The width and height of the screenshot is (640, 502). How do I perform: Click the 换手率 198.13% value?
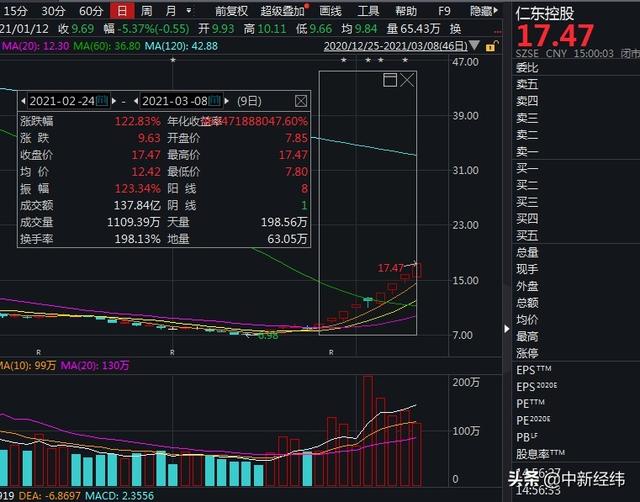[x=137, y=239]
